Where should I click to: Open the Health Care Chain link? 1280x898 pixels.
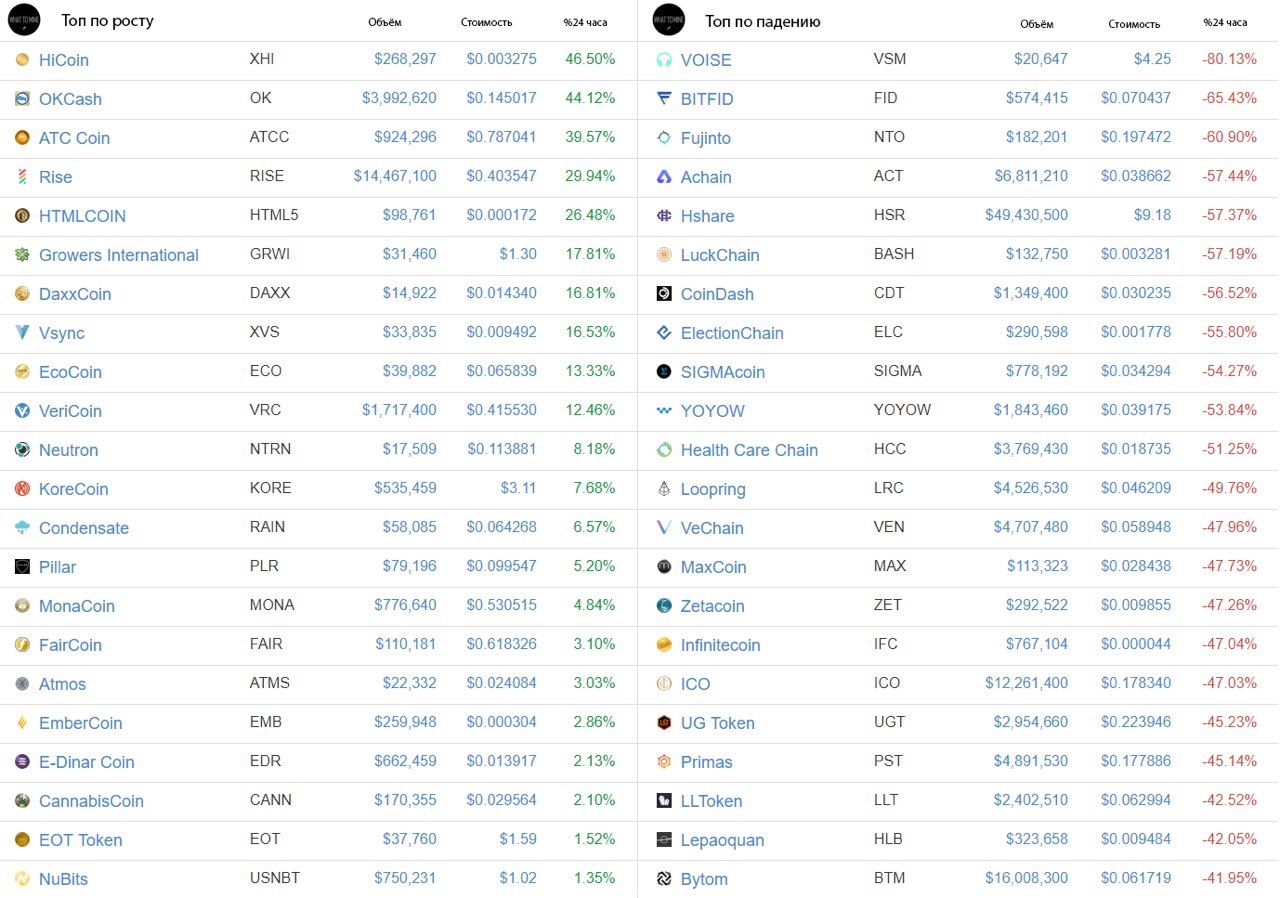pos(749,450)
